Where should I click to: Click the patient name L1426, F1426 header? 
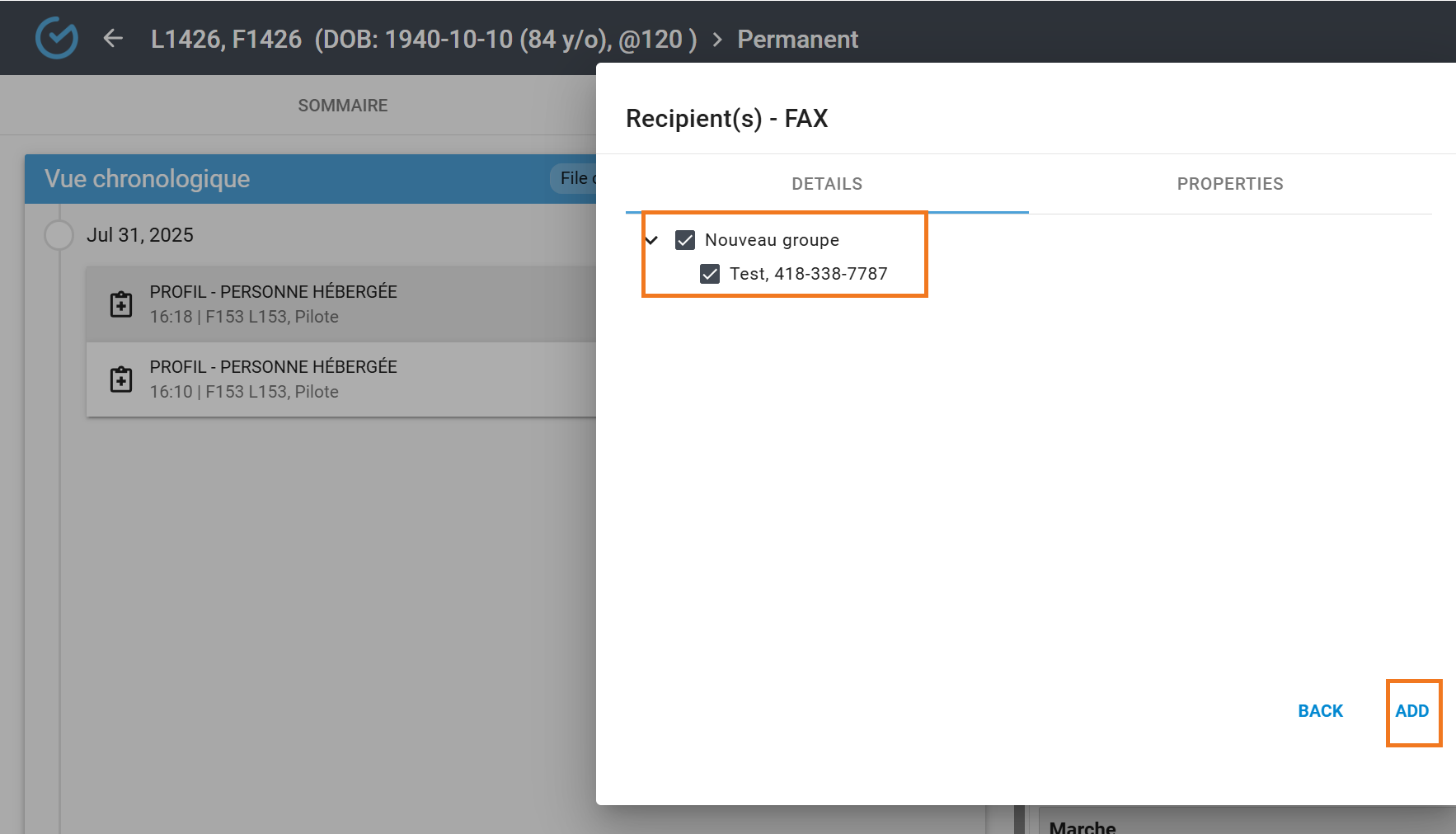coord(226,40)
